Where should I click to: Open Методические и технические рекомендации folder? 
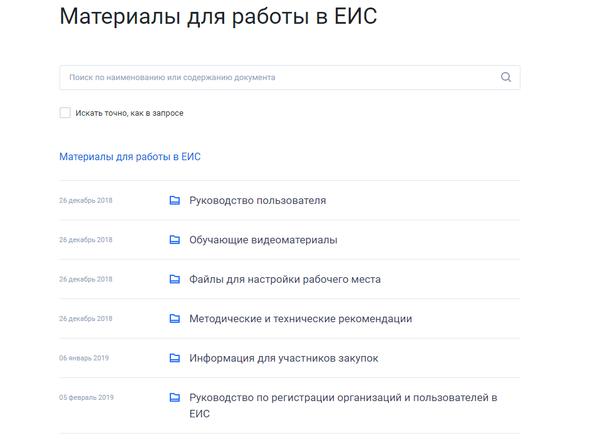click(300, 319)
